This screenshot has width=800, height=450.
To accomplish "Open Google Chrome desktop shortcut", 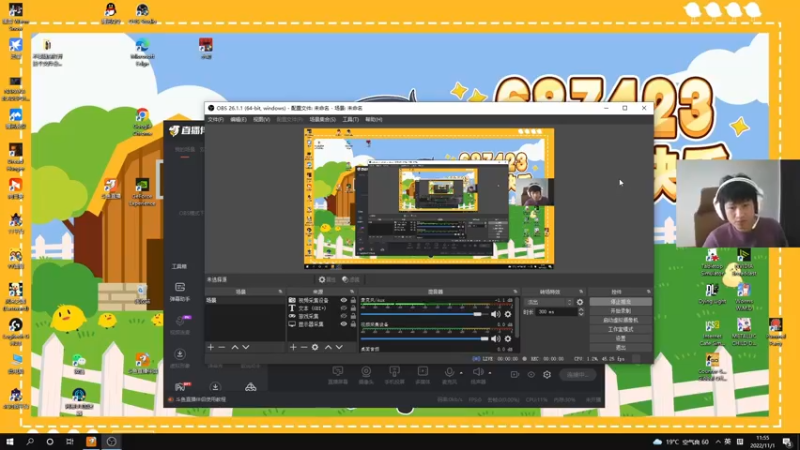I will point(142,121).
